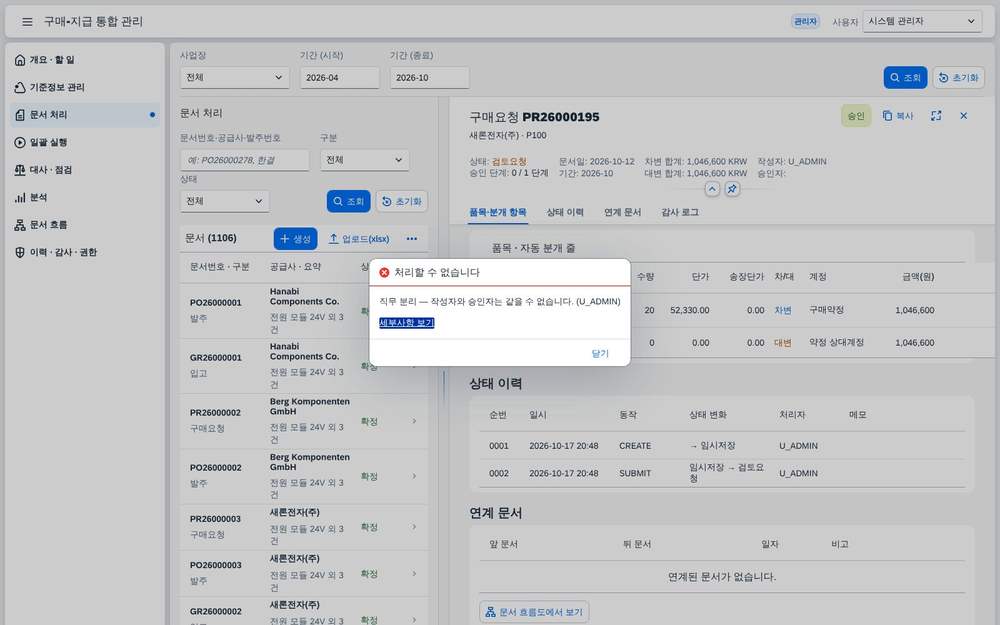Image resolution: width=1000 pixels, height=625 pixels.
Task: Click 조회 button in 문서 처리 panel
Action: click(x=348, y=202)
